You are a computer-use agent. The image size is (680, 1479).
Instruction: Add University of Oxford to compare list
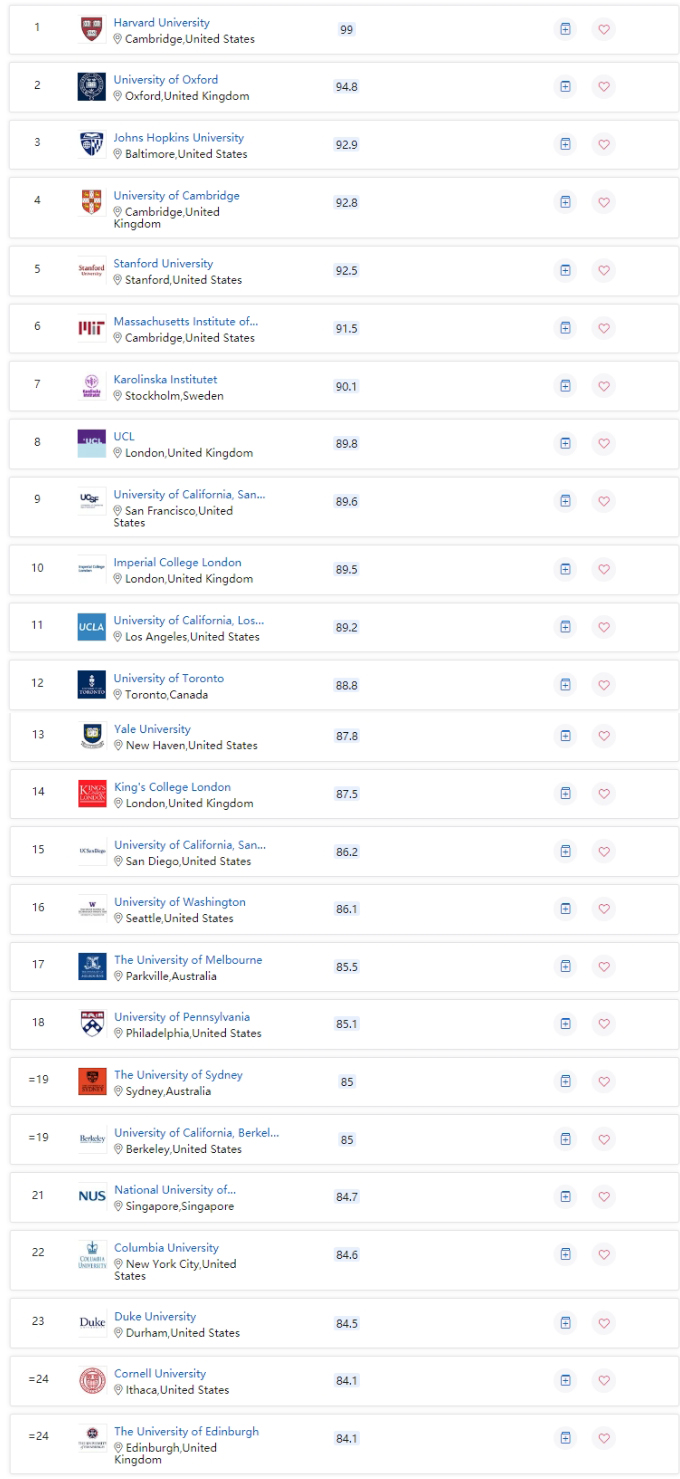[x=565, y=87]
